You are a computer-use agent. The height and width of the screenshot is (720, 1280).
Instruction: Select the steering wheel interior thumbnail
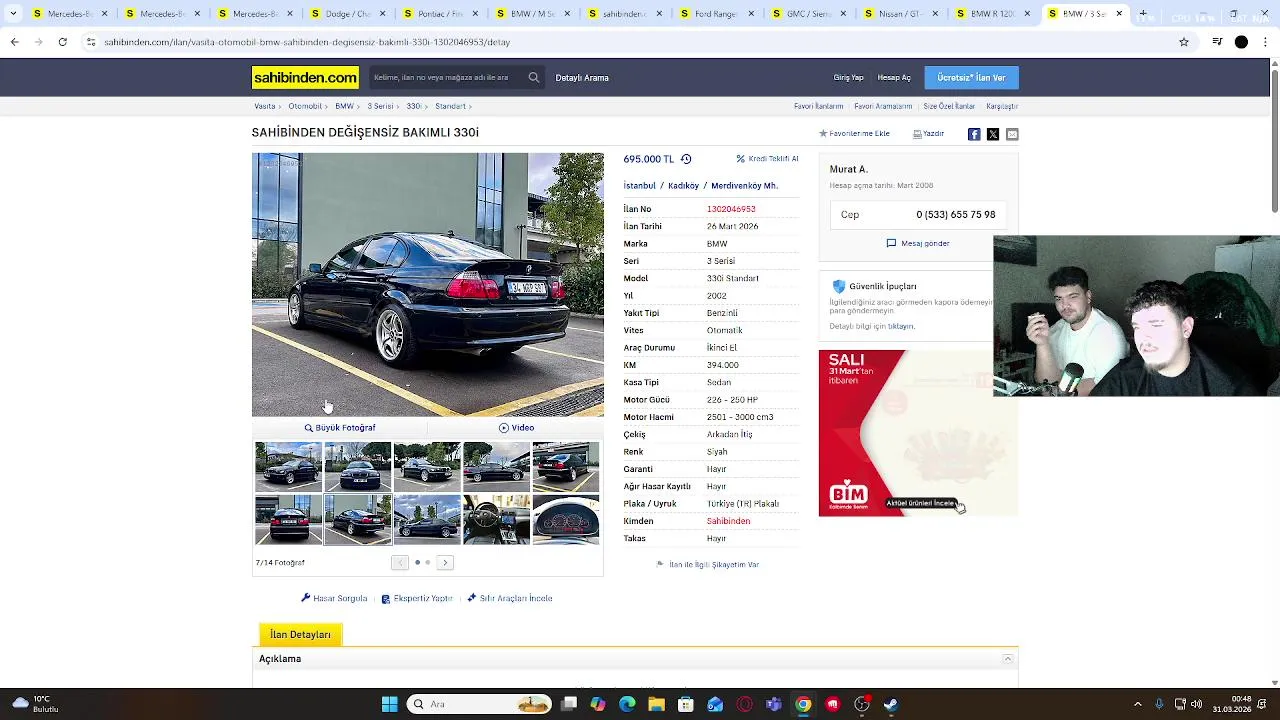[x=496, y=519]
